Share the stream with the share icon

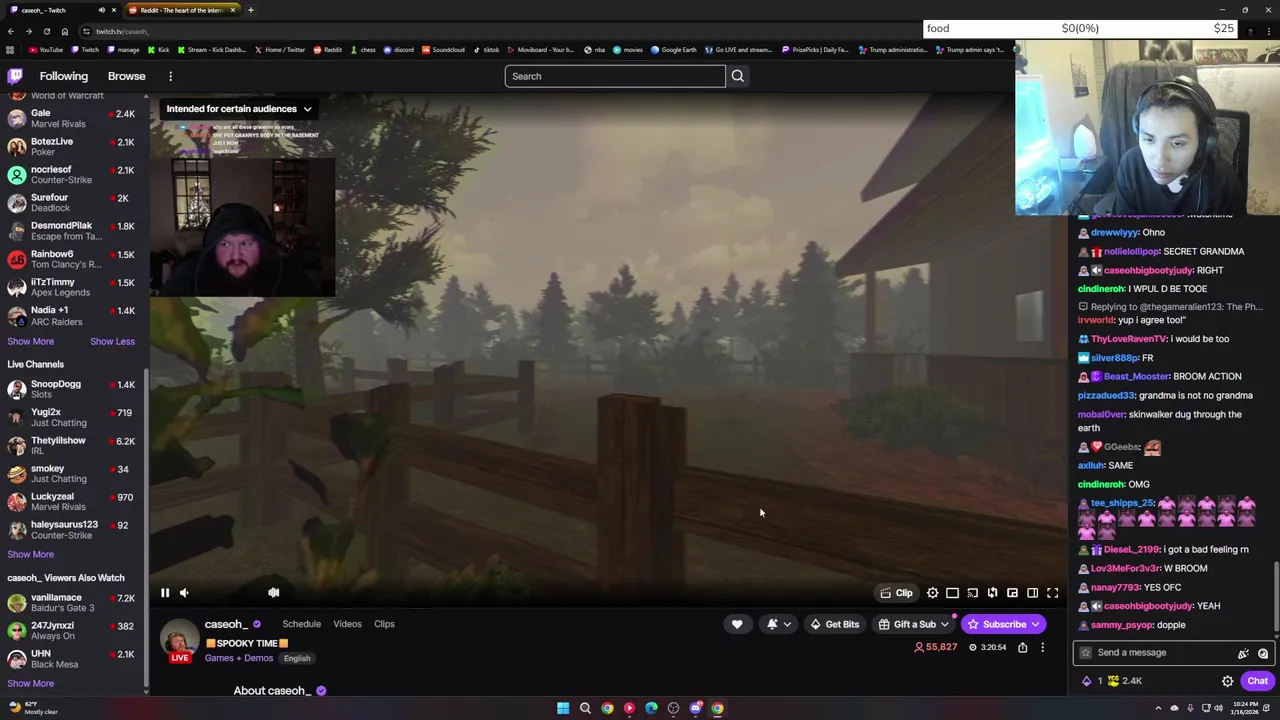pyautogui.click(x=1022, y=647)
